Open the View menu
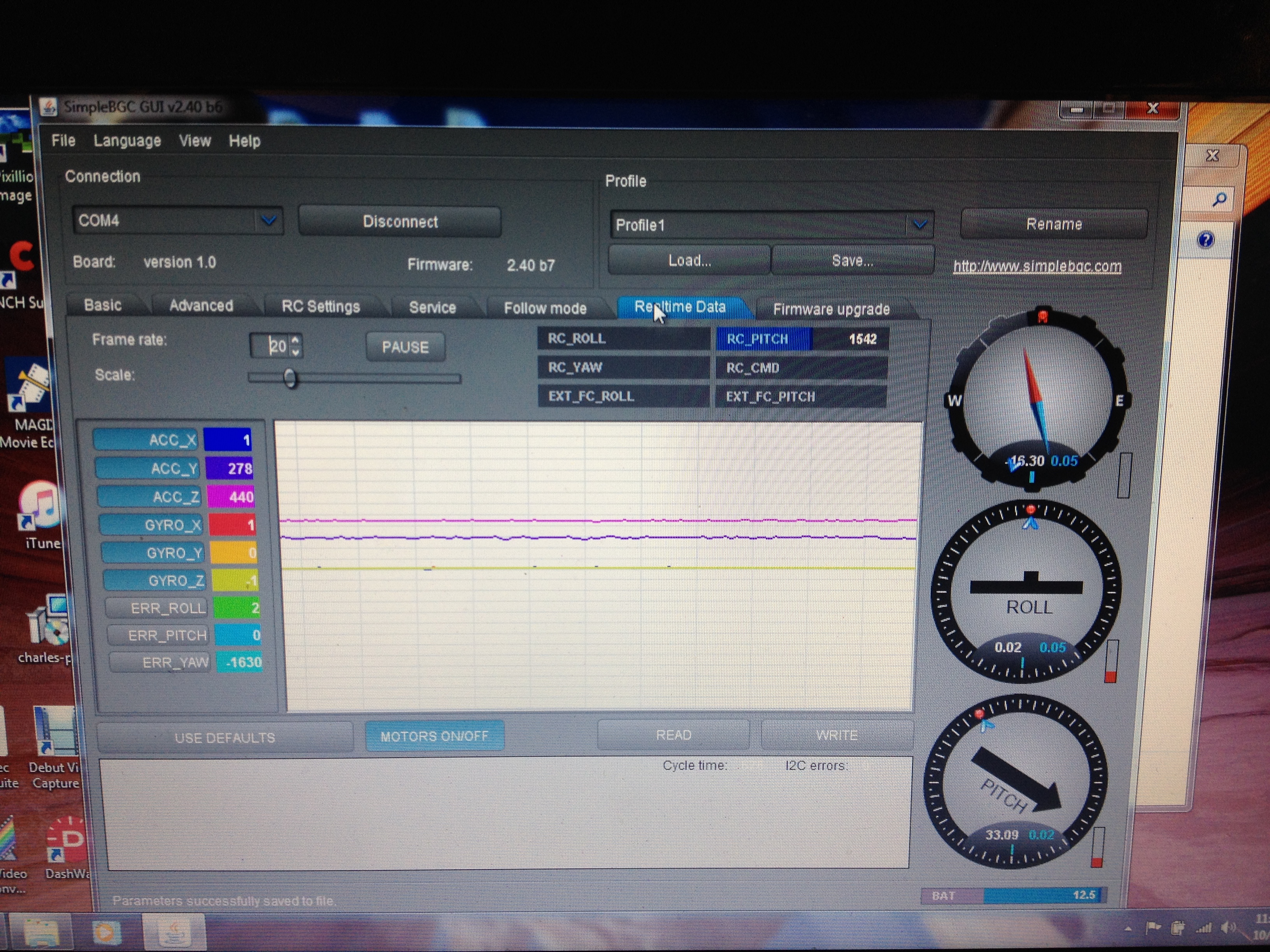Screen dimensions: 1270x952 [195, 141]
